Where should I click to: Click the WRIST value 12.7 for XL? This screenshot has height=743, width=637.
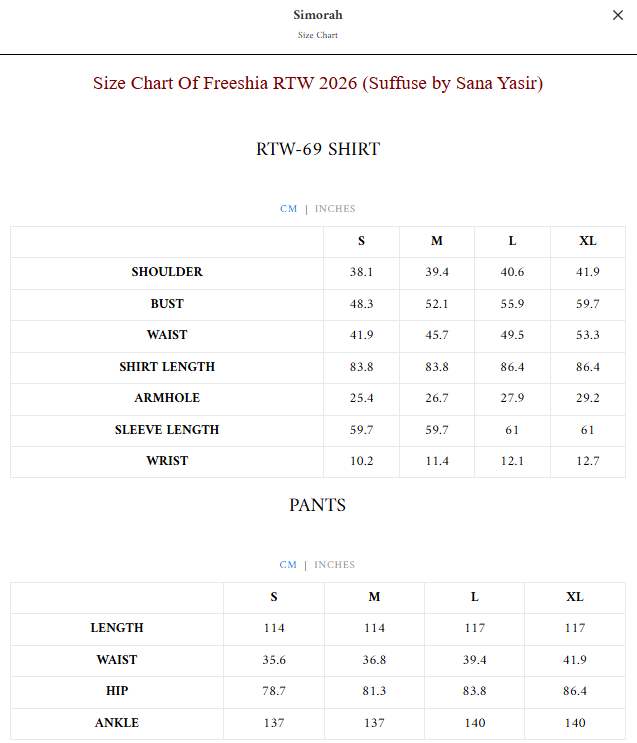(x=588, y=461)
